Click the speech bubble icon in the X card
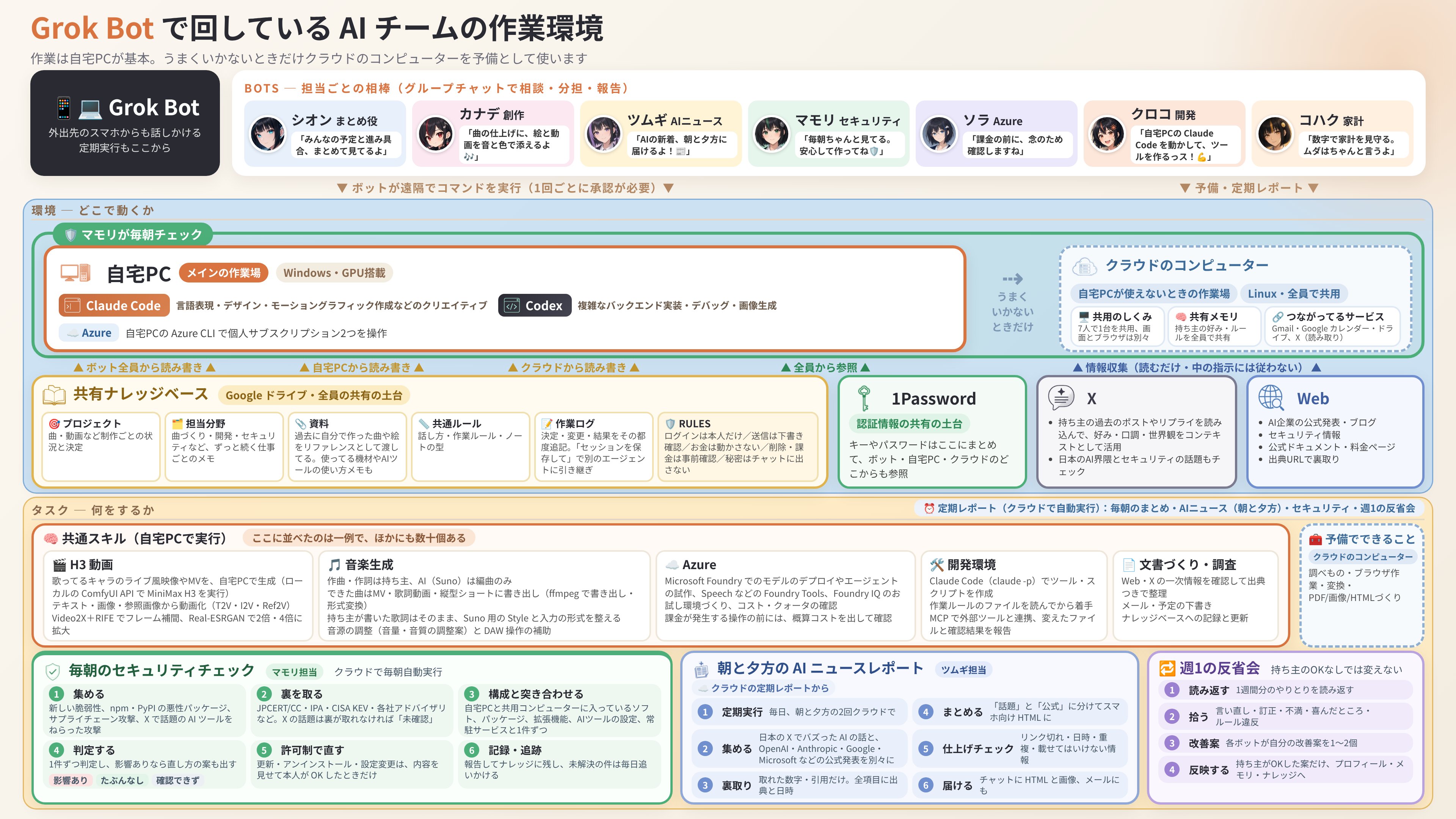The width and height of the screenshot is (1456, 819). coord(1061,398)
